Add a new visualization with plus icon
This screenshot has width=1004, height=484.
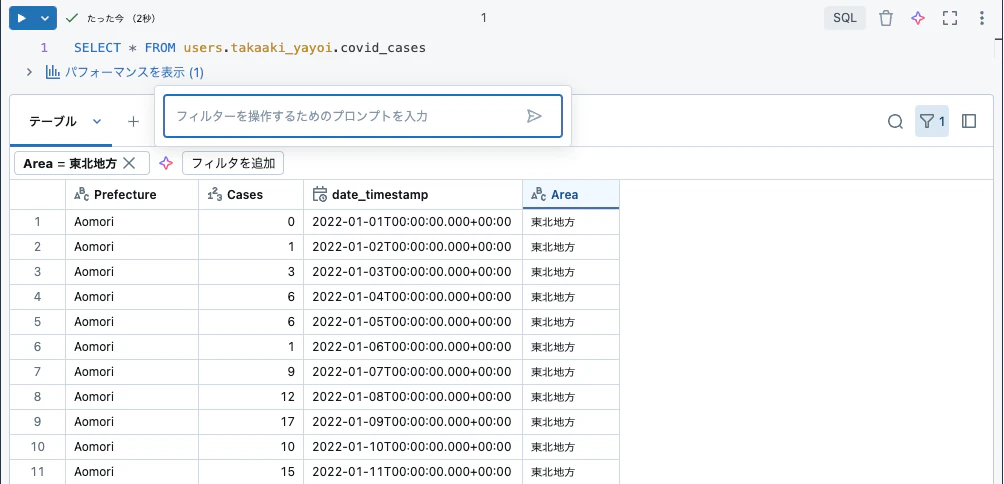pos(133,121)
